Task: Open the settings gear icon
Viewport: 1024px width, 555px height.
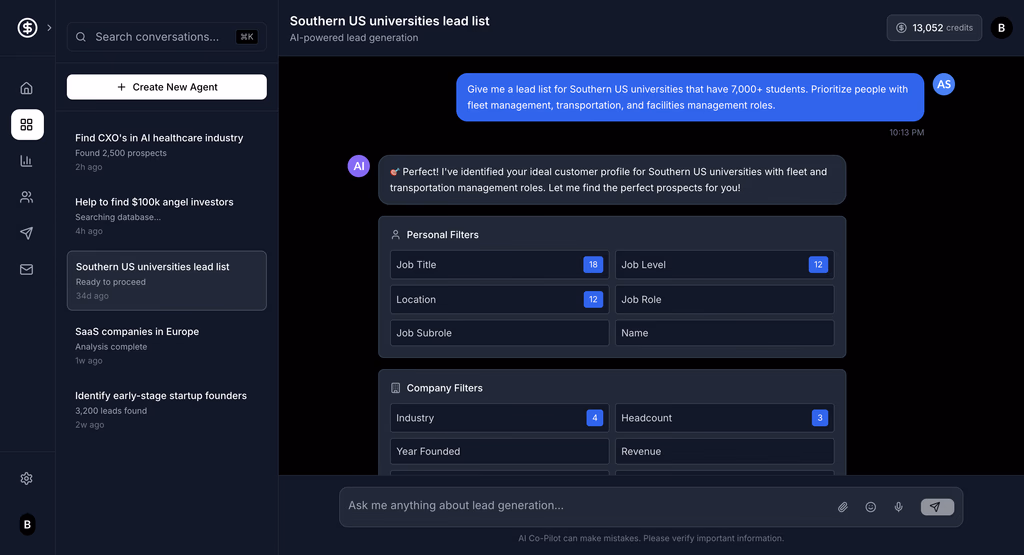Action: (x=27, y=478)
